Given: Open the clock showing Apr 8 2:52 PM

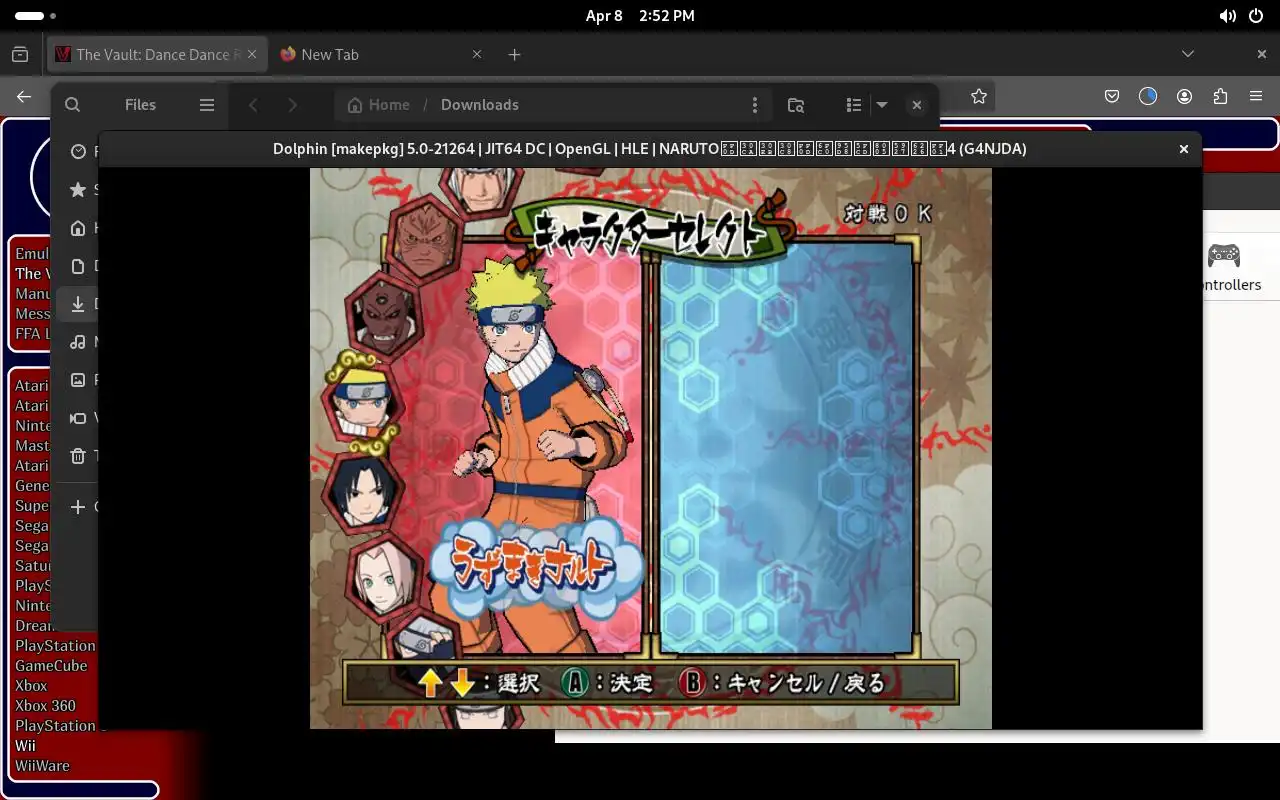Looking at the screenshot, I should coord(640,16).
